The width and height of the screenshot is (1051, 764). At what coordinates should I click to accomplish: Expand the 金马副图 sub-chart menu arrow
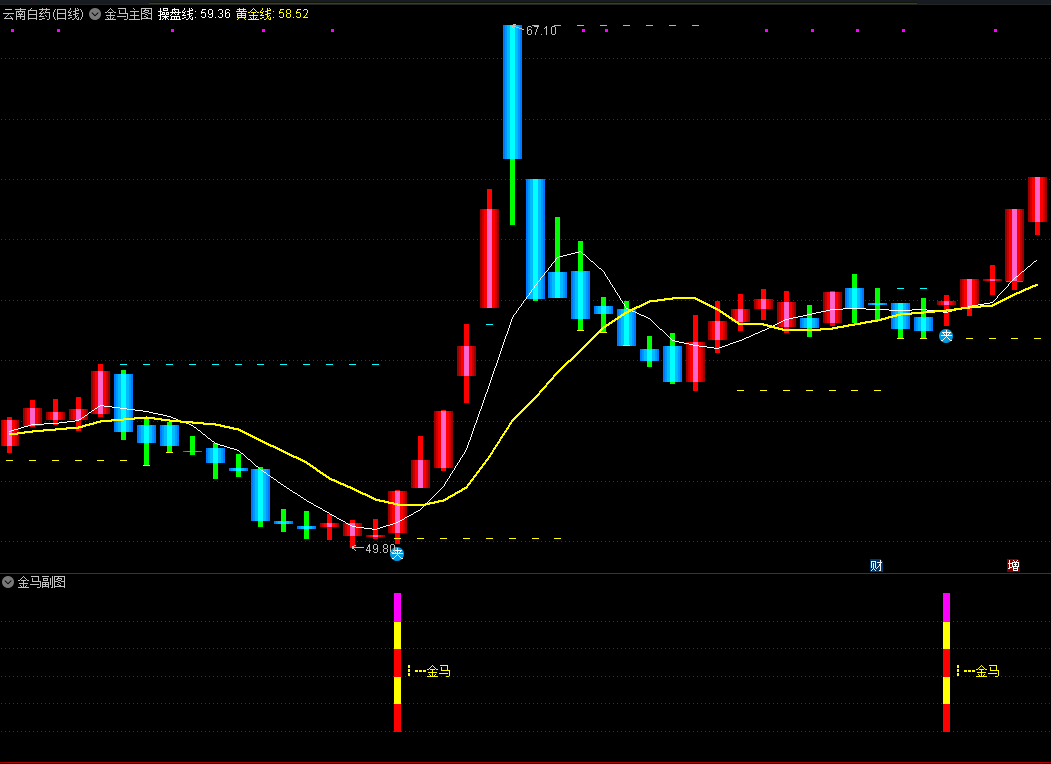tap(8, 582)
